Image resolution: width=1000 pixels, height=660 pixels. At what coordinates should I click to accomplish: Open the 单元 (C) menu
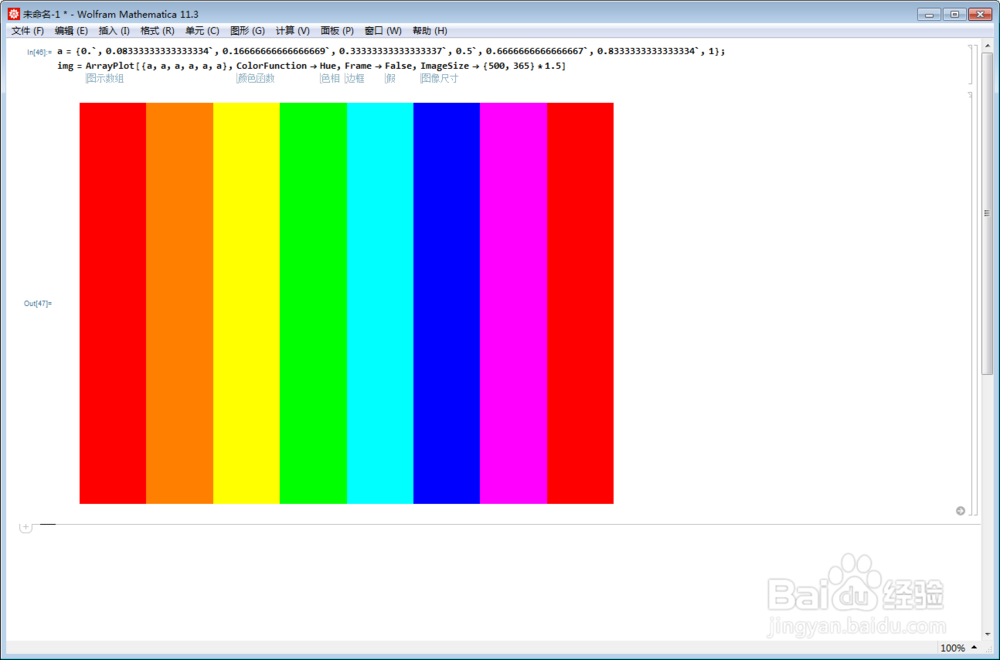[202, 31]
